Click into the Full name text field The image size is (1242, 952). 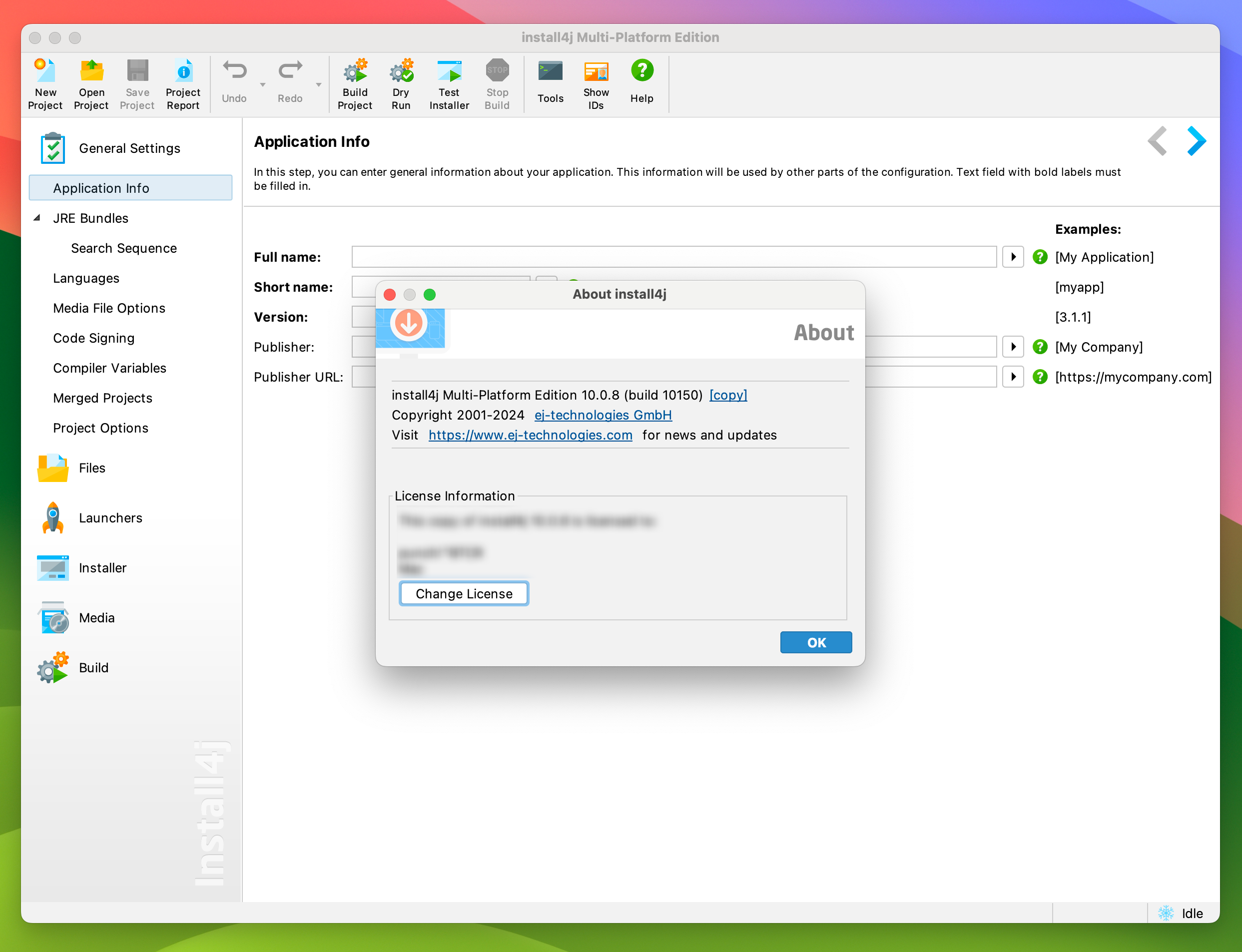[673, 257]
